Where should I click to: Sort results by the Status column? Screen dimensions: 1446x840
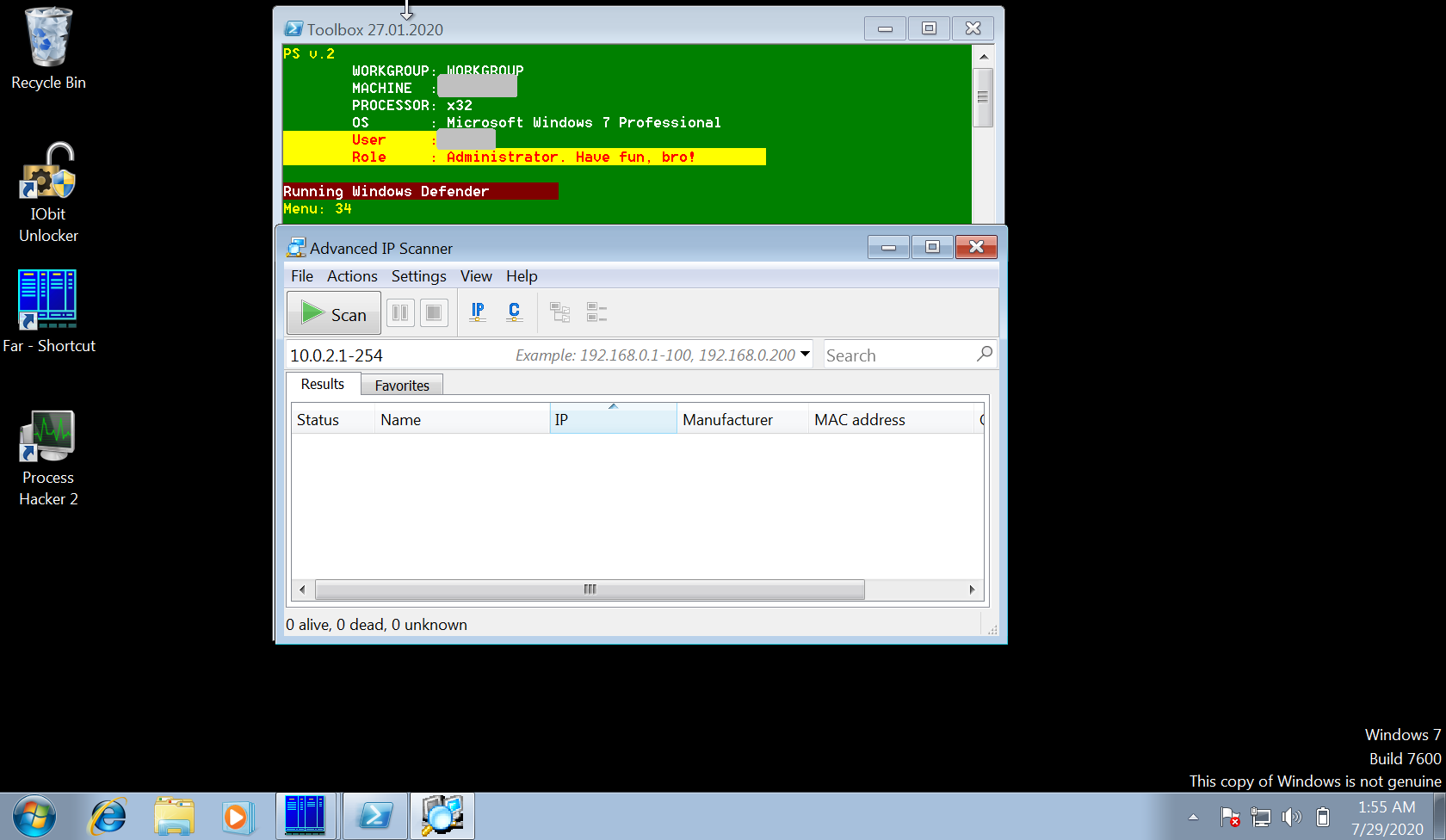point(333,420)
